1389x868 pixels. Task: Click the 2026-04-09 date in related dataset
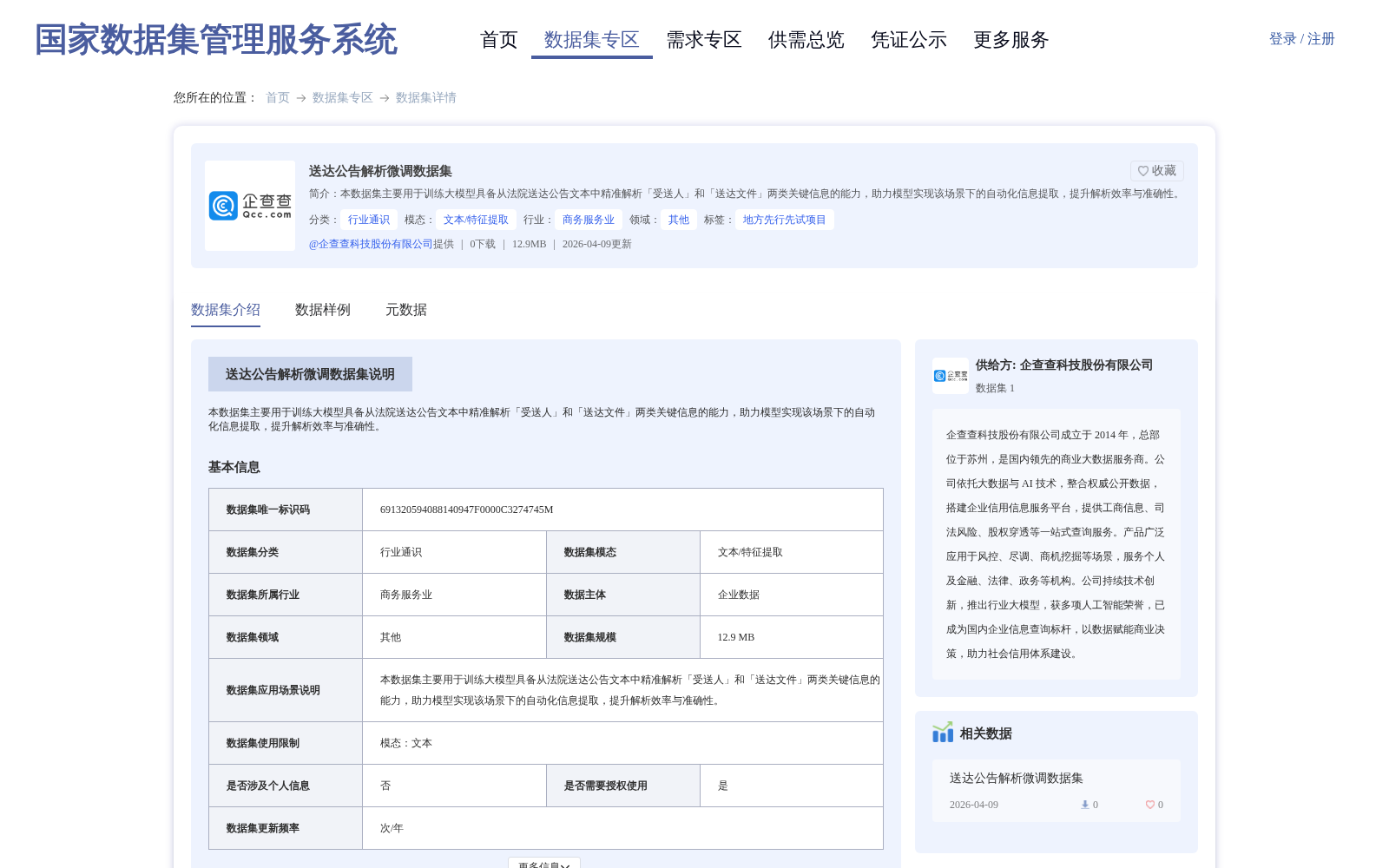click(974, 805)
